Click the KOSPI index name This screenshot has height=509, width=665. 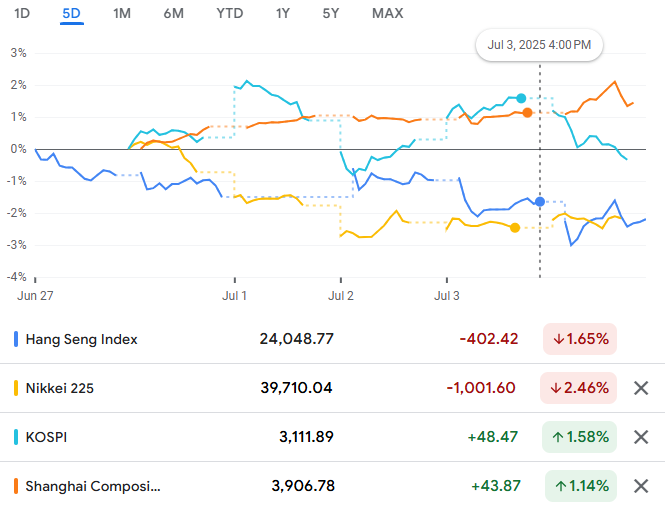click(x=46, y=437)
